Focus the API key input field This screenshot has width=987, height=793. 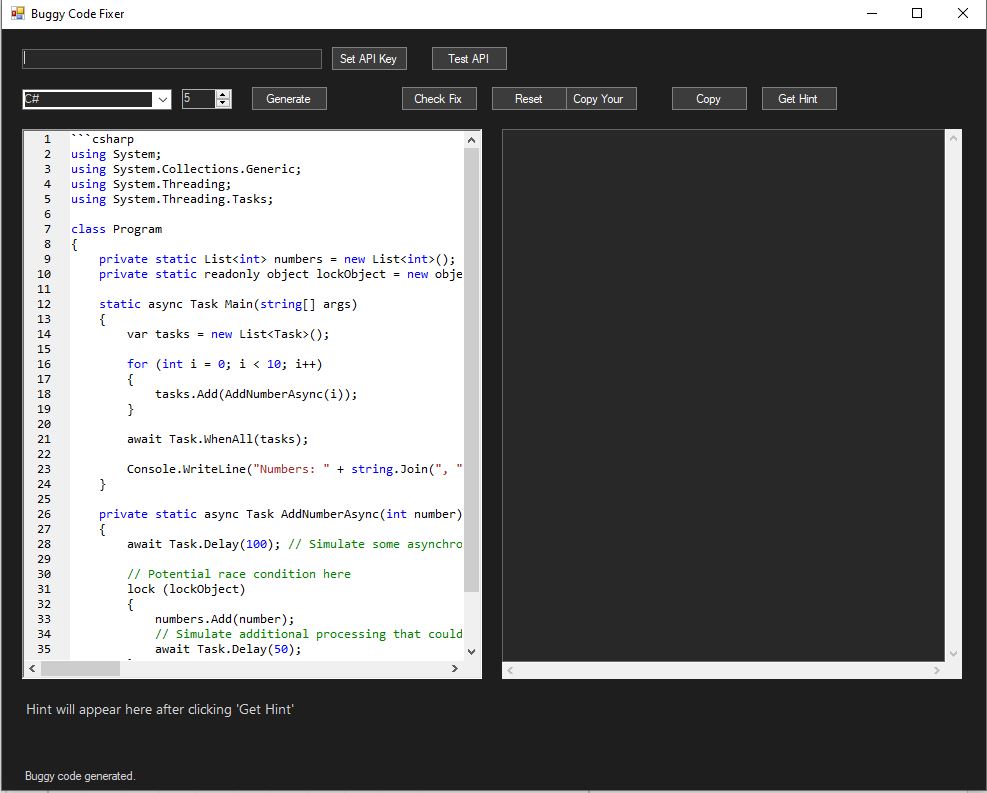point(172,59)
